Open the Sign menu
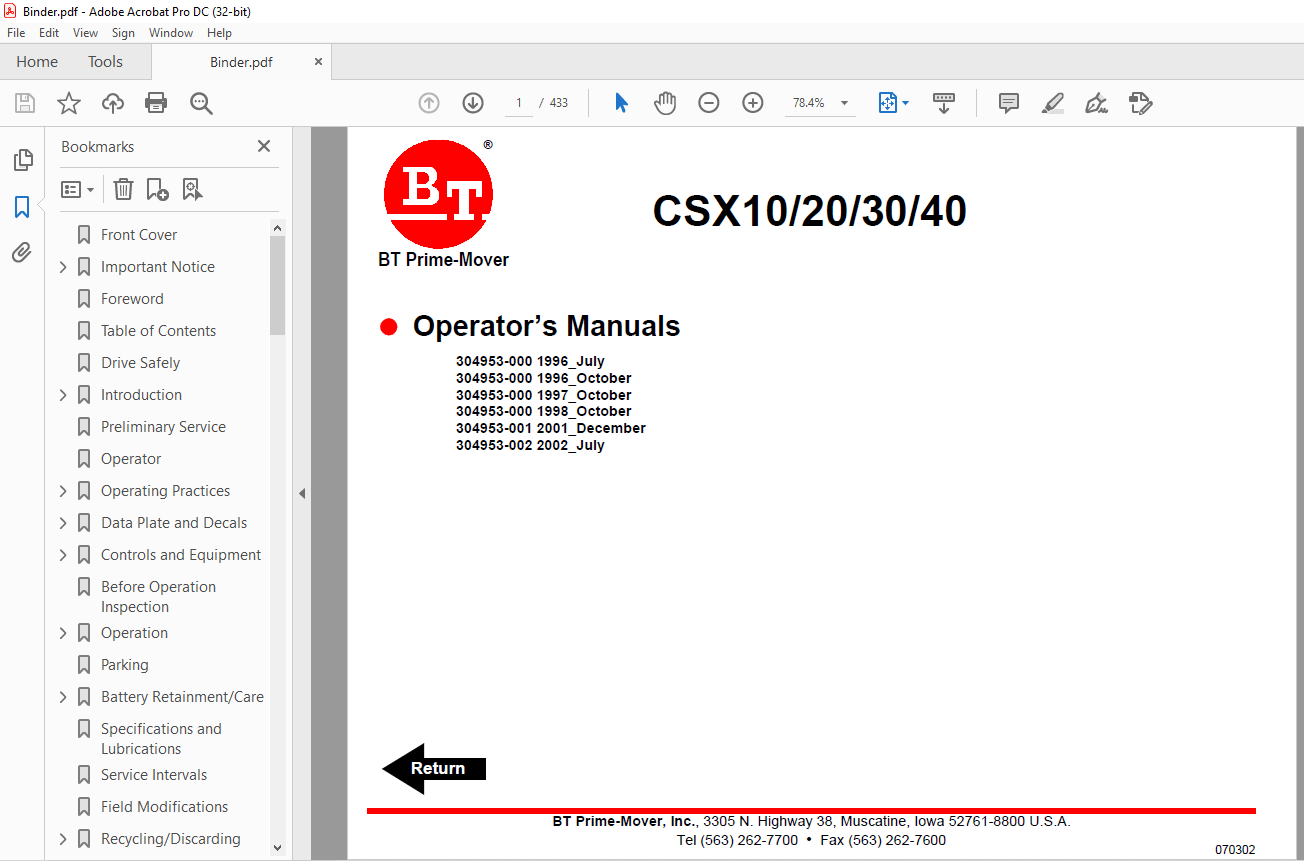Viewport: 1304px width, 861px height. point(123,33)
